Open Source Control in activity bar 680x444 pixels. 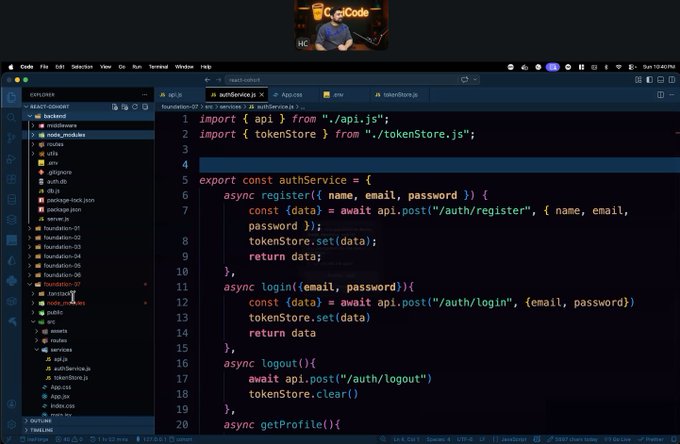(x=11, y=138)
